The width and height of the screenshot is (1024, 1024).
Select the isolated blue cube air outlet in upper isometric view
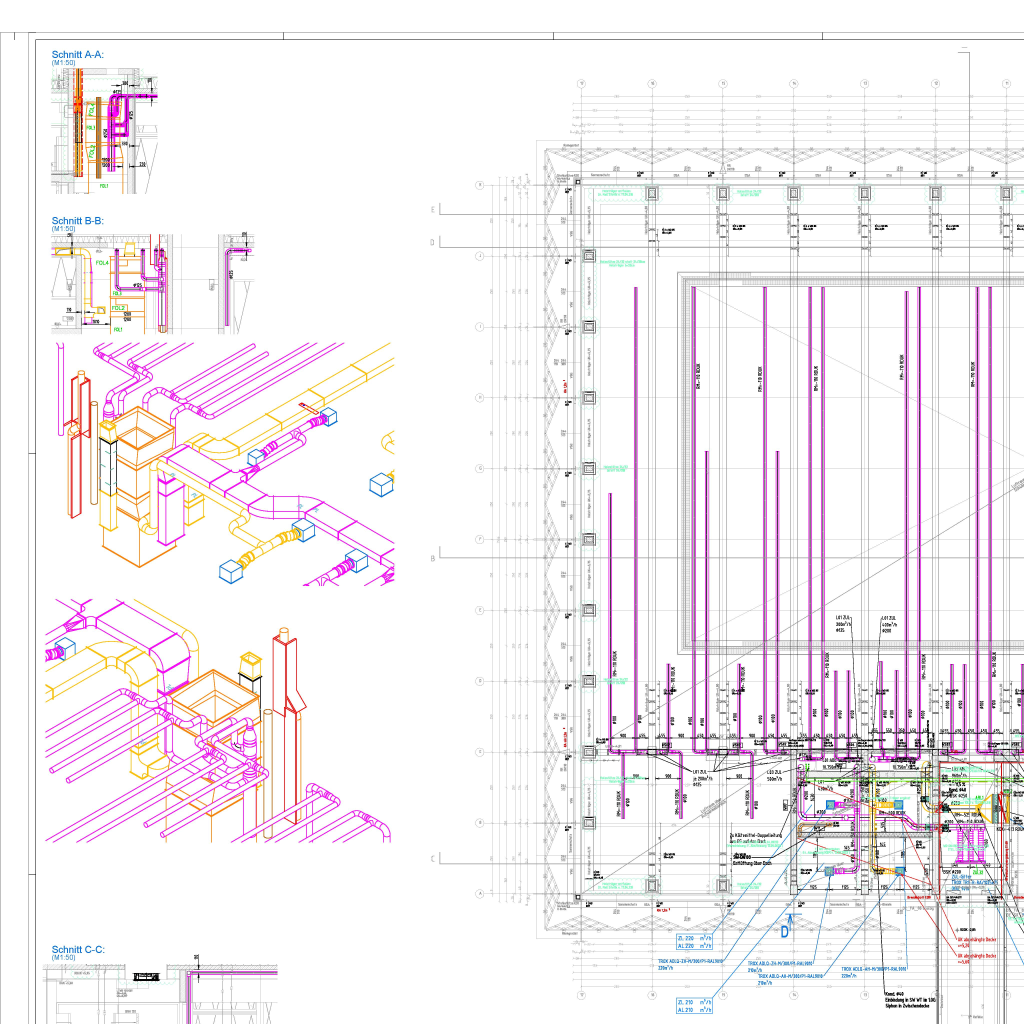383,484
